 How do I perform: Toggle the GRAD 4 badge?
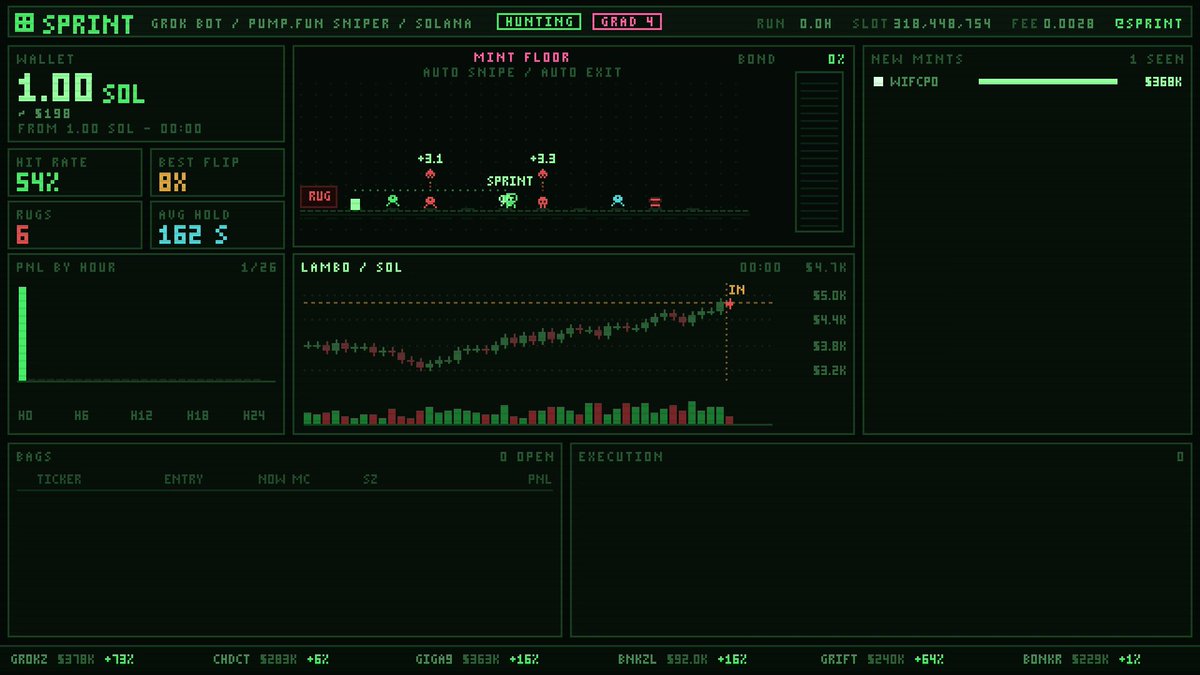pos(626,22)
